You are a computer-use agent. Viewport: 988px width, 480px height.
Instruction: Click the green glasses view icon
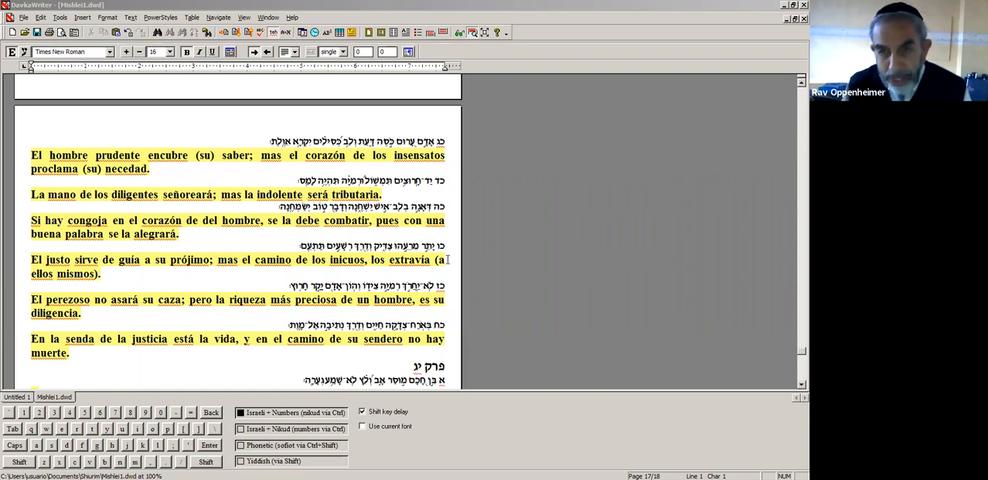click(459, 32)
